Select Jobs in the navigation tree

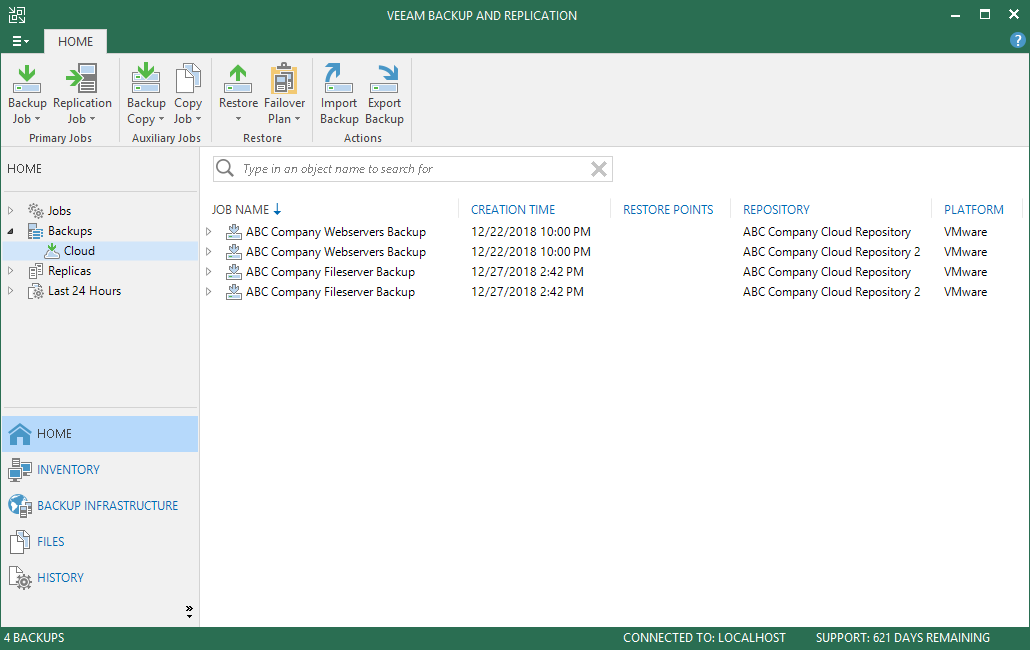(59, 211)
